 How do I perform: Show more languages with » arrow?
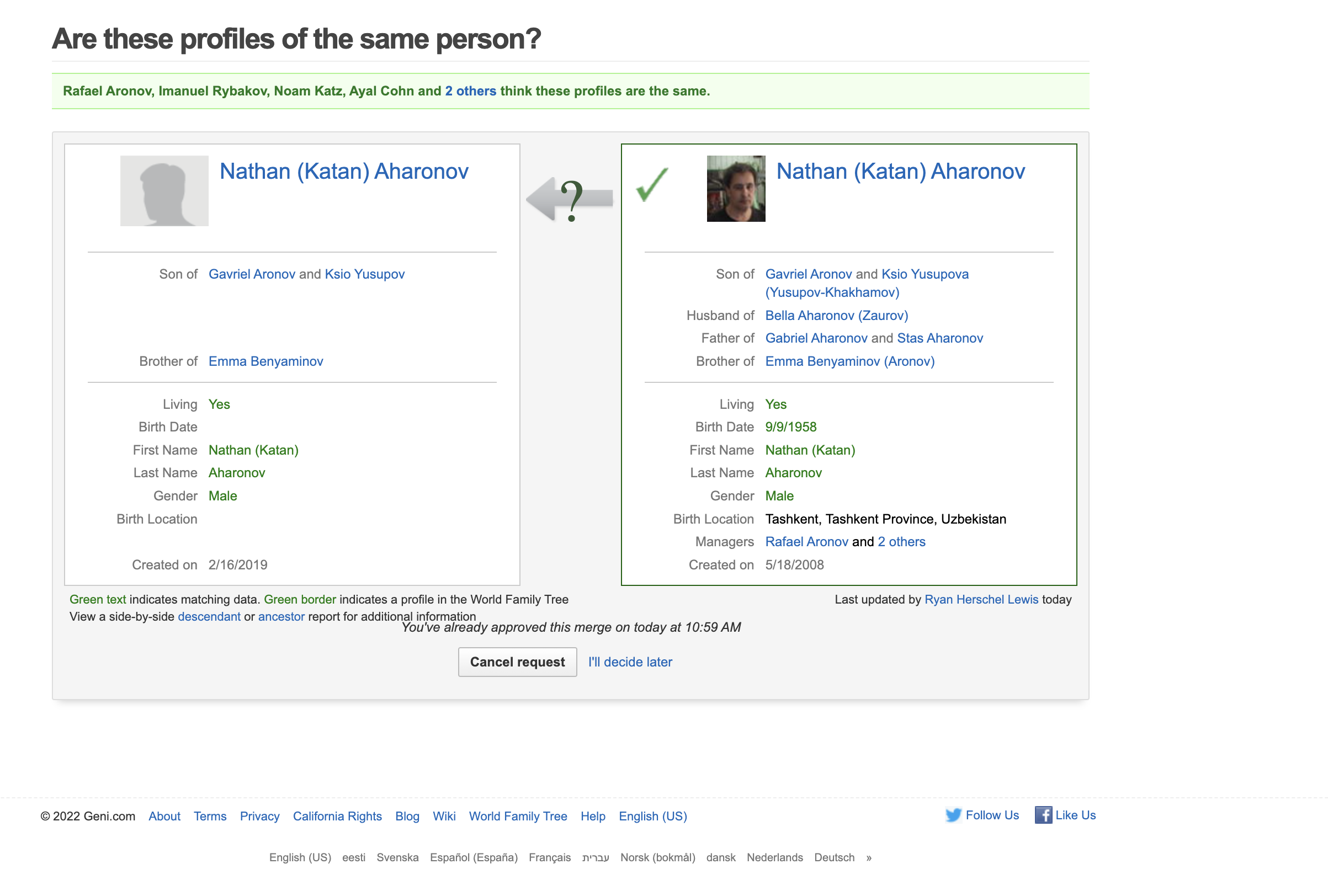click(x=869, y=858)
